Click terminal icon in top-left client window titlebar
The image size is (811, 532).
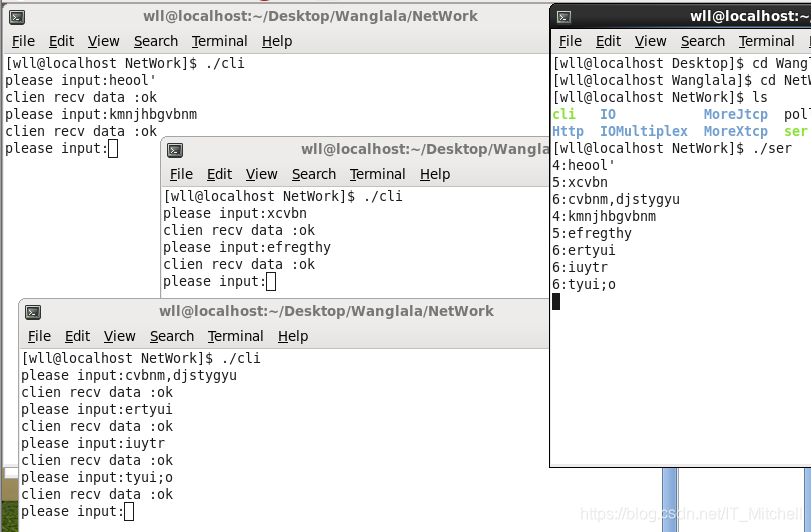pyautogui.click(x=17, y=17)
